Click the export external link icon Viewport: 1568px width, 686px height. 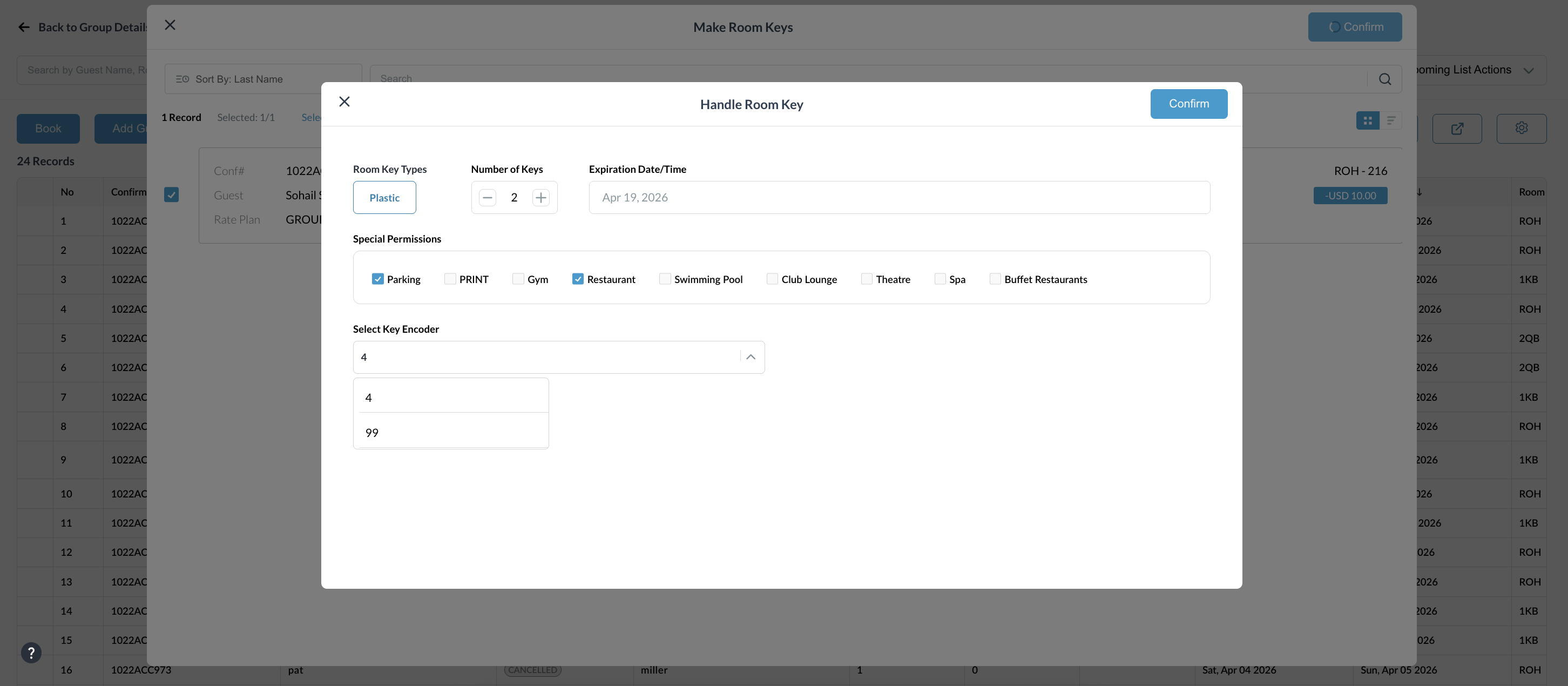[1457, 129]
